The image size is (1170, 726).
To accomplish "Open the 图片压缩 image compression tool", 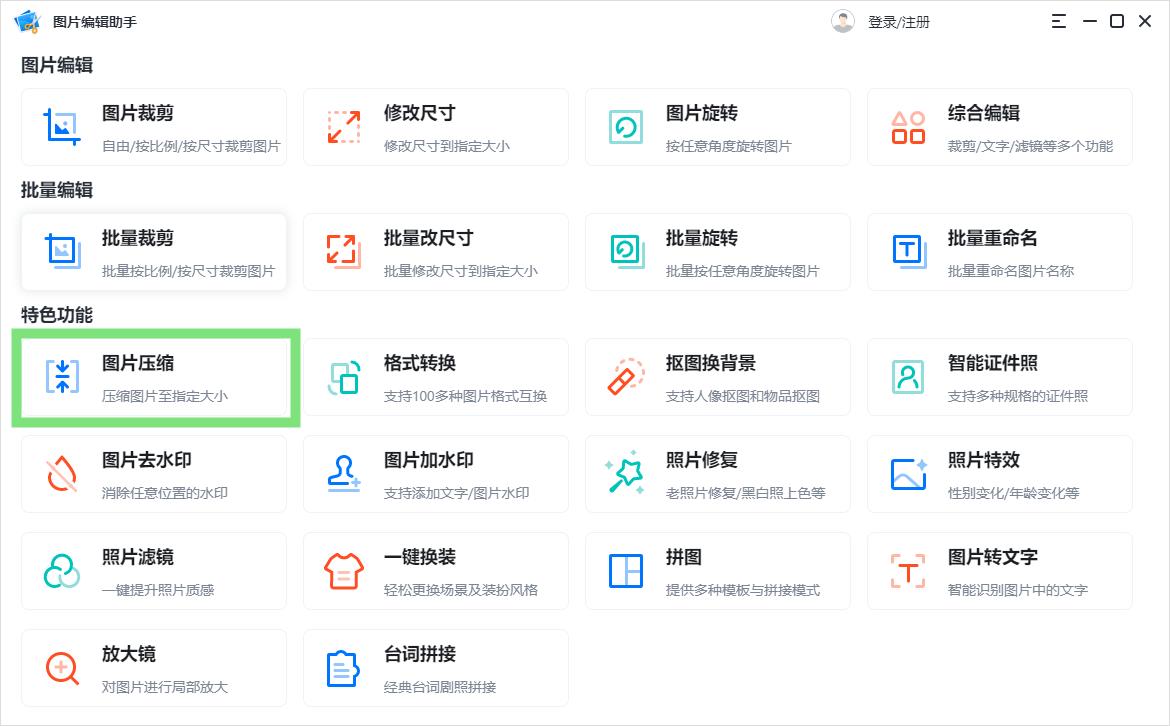I will coord(154,377).
